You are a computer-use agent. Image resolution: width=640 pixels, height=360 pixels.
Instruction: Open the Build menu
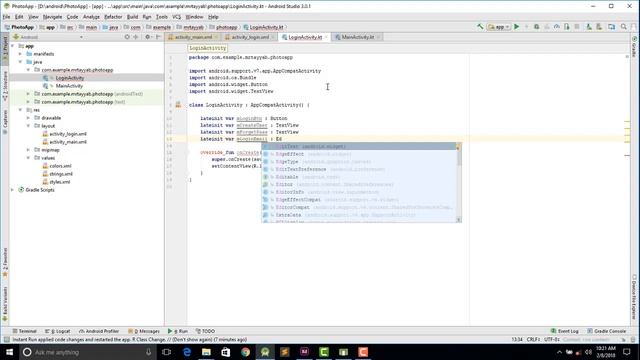(132, 17)
